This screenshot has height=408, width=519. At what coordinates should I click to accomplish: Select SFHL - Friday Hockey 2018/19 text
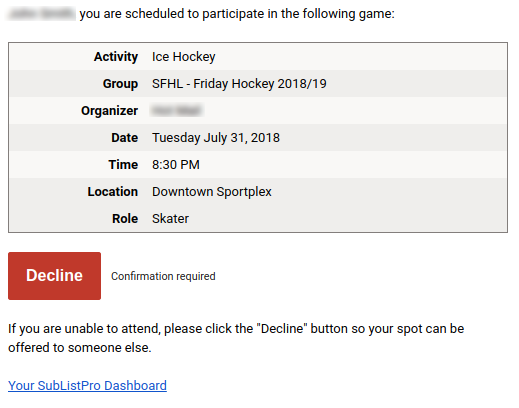[x=239, y=84]
